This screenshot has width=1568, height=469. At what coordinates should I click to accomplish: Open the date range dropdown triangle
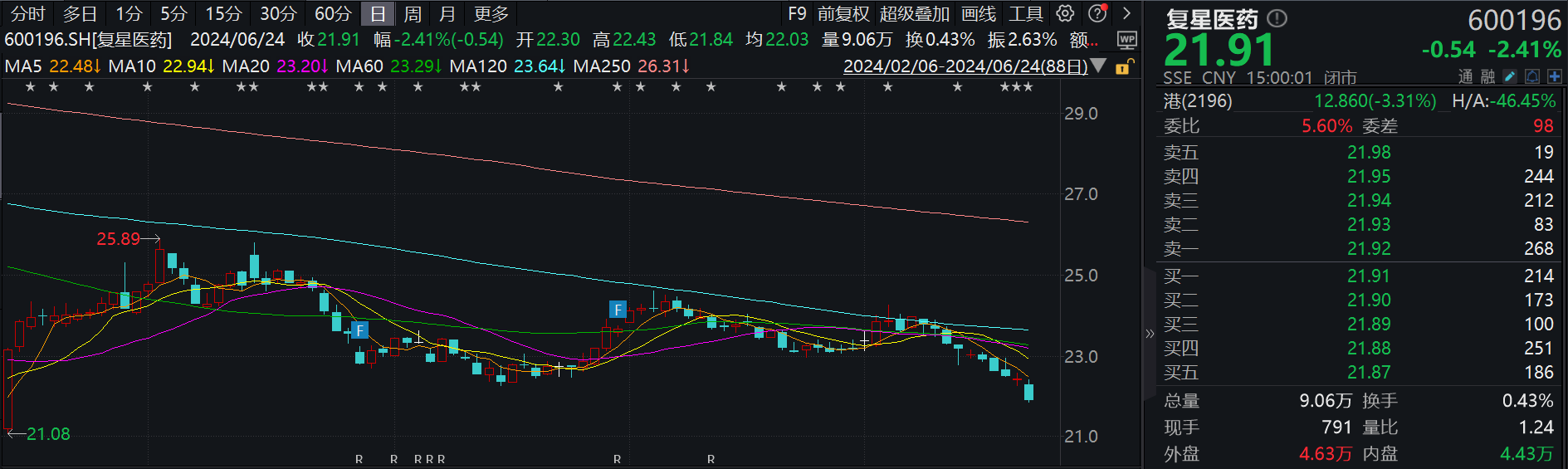[x=1098, y=66]
